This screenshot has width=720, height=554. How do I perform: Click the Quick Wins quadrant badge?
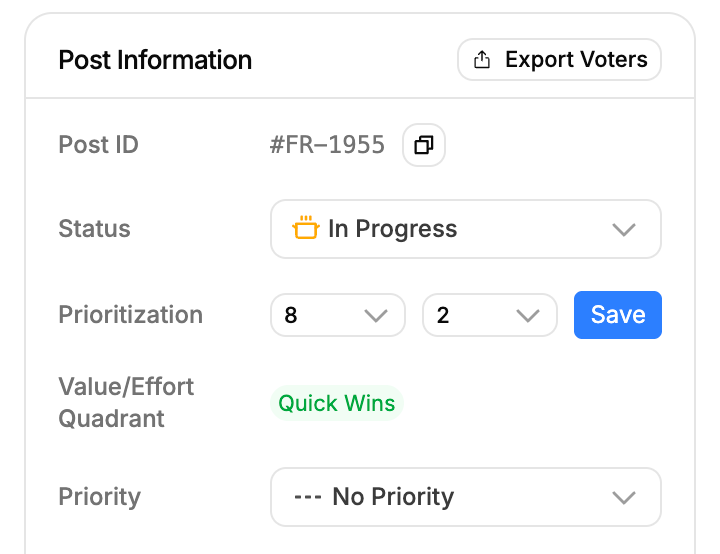[x=336, y=404]
